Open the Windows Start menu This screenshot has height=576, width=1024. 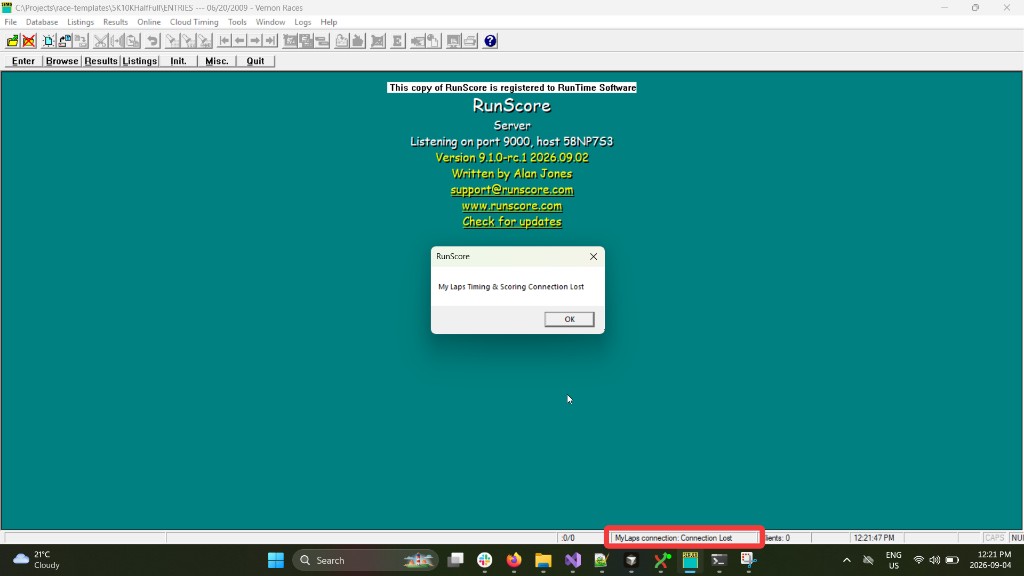(276, 560)
